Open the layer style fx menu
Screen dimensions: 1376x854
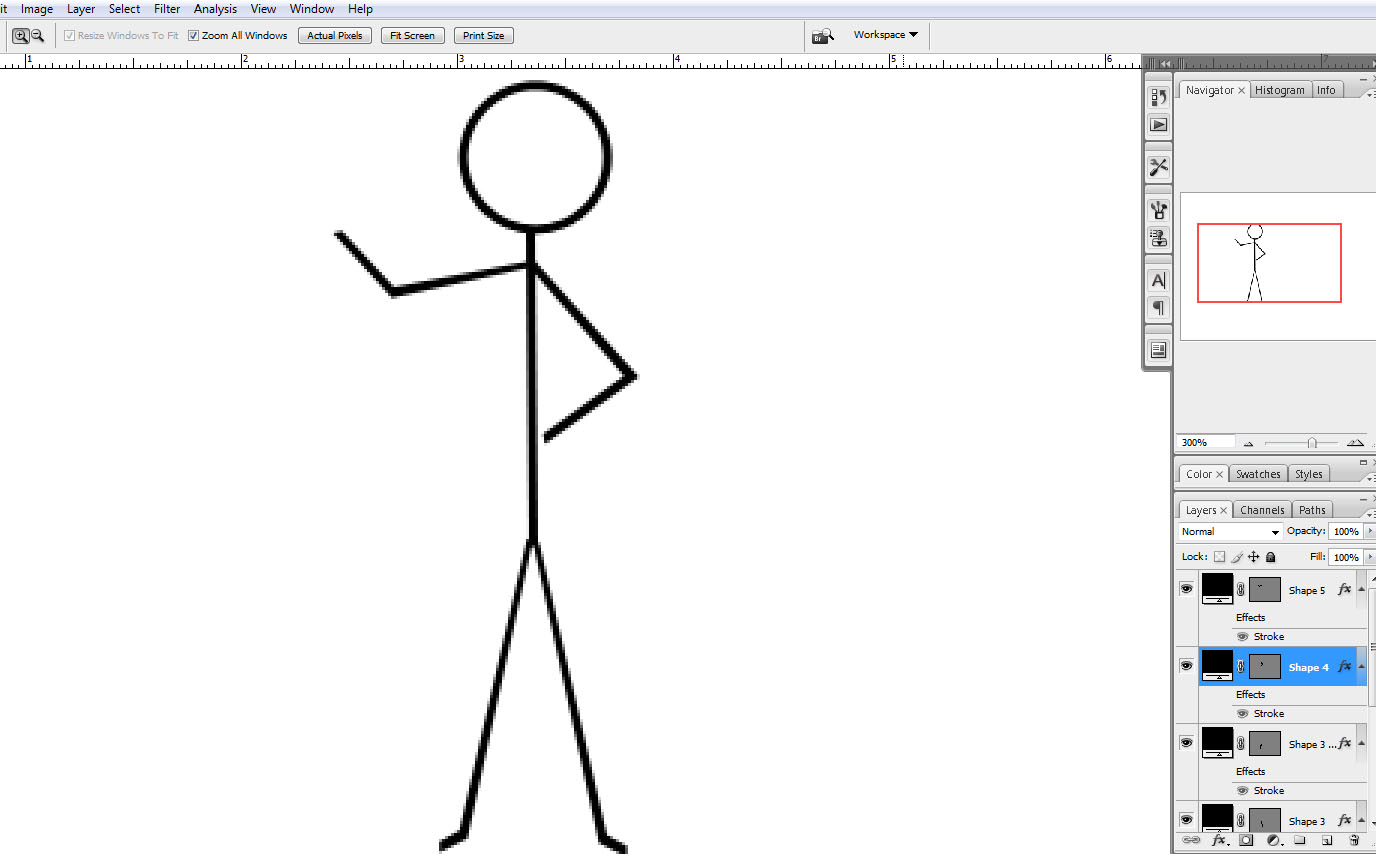coord(1219,841)
